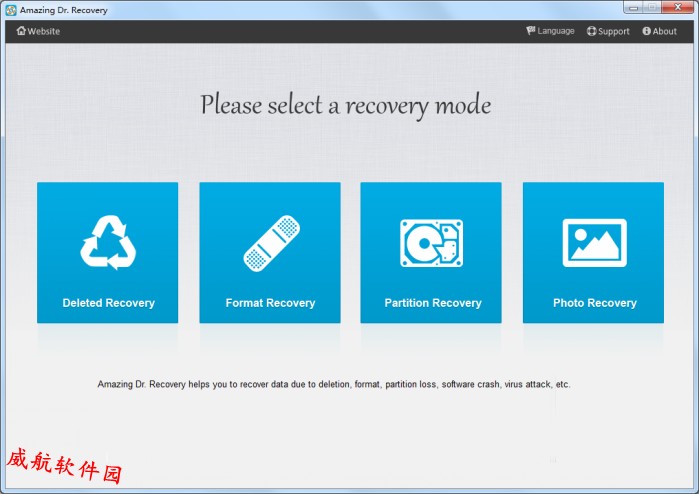Select the Partition Recovery label

pos(433,303)
